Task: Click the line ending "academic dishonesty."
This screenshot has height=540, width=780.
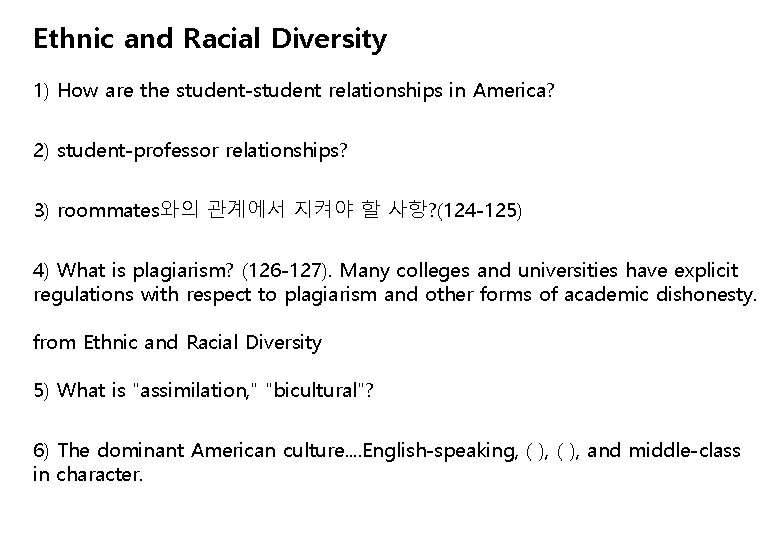Action: coord(395,294)
